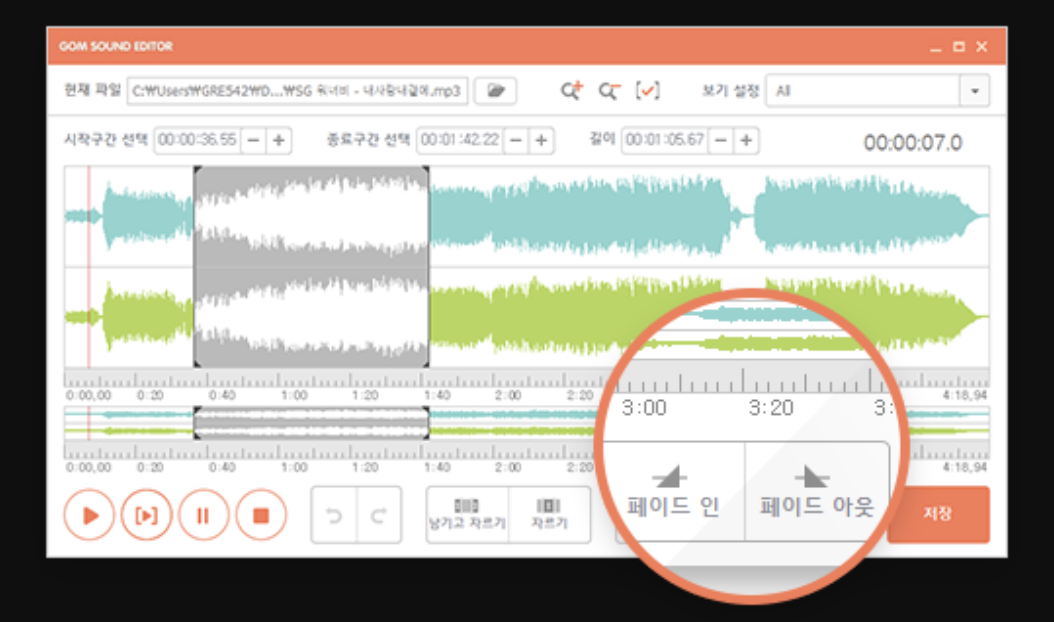Play only the selected section
Image resolution: width=1054 pixels, height=622 pixels.
coord(146,515)
